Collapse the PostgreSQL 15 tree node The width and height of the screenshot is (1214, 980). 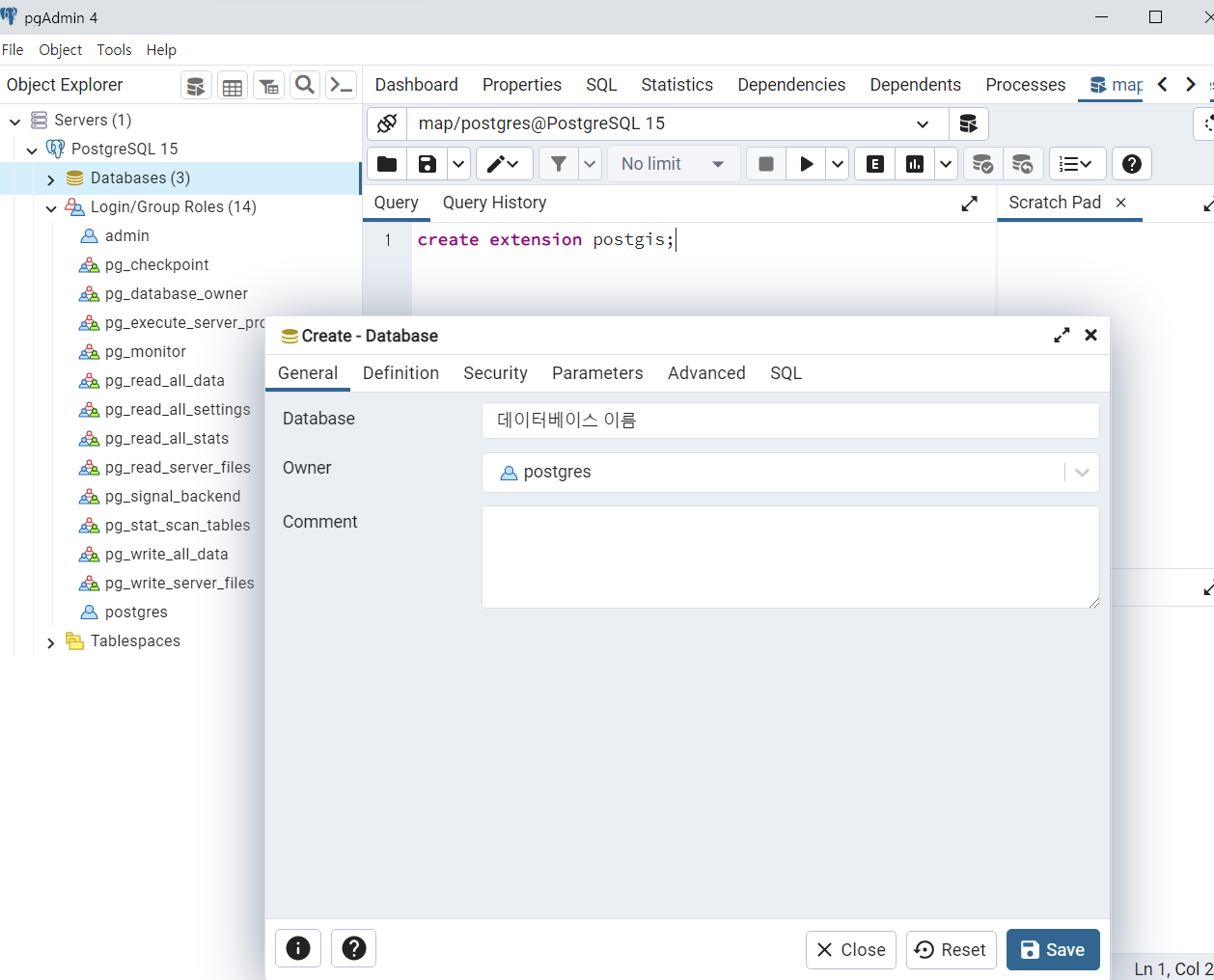pos(33,150)
